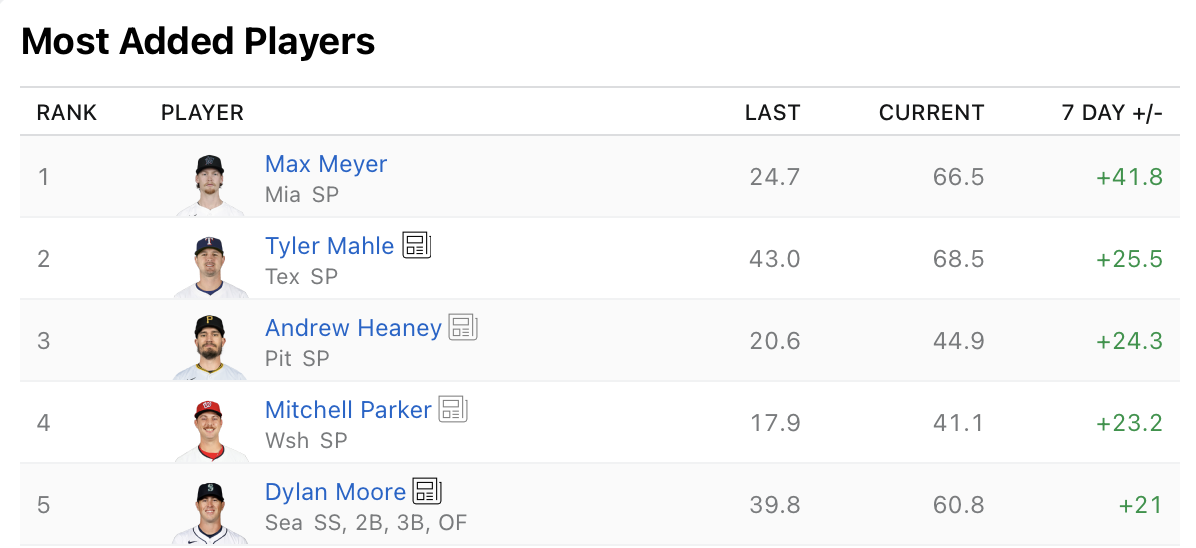Select Tyler Mahle's headshot photo
1196x548 pixels.
[210, 266]
